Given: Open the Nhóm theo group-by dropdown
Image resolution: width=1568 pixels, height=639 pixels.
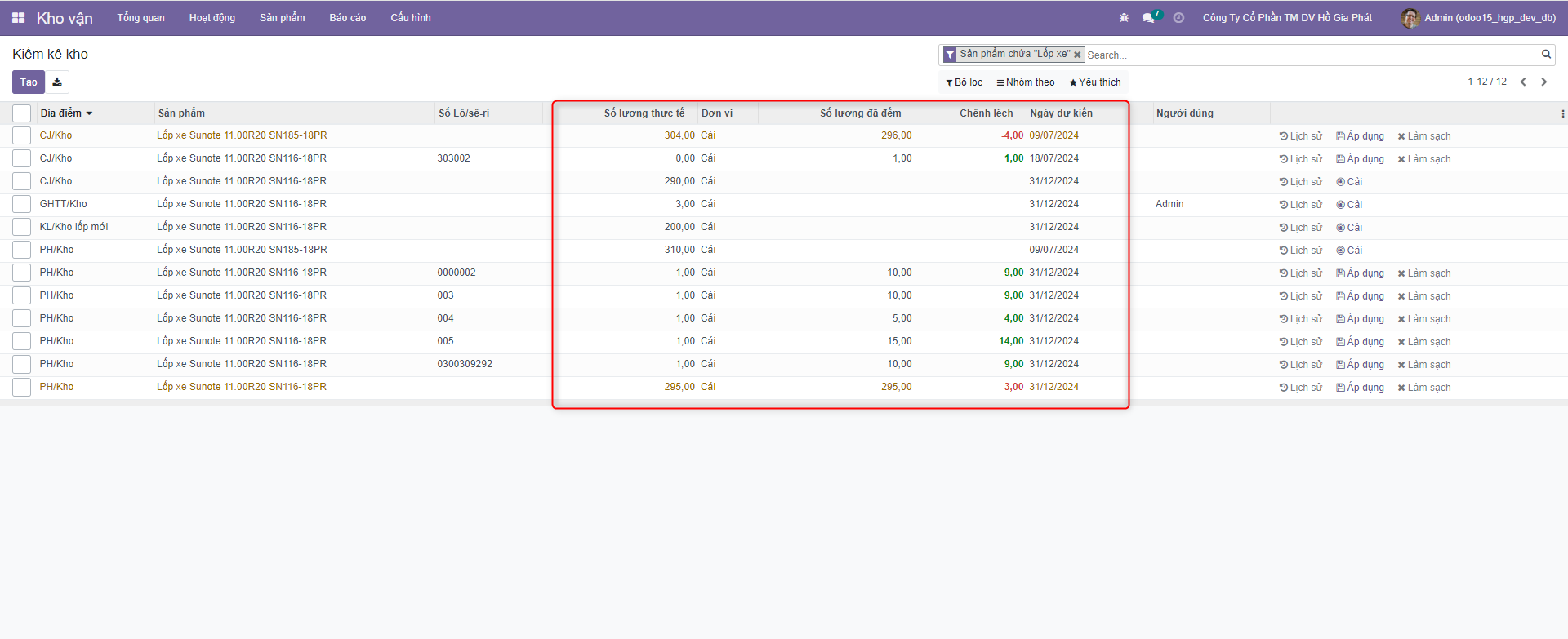Looking at the screenshot, I should [x=1026, y=82].
